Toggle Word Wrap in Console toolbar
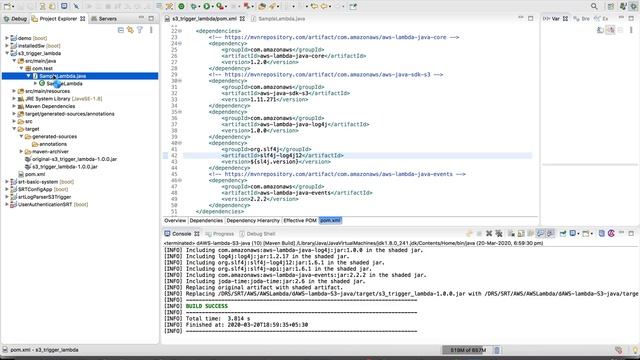This screenshot has height=360, width=640. 531,233
